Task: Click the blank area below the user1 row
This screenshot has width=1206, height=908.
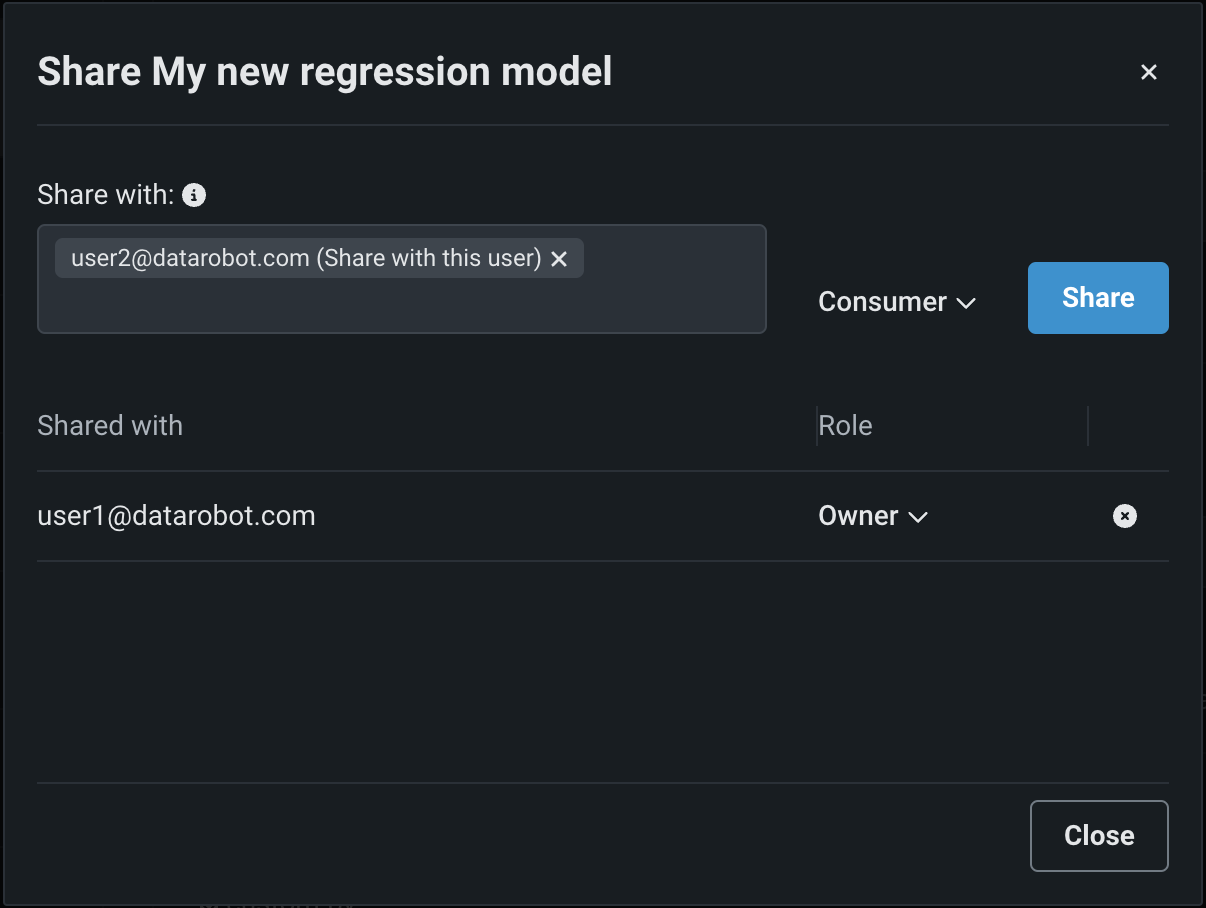Action: point(600,670)
